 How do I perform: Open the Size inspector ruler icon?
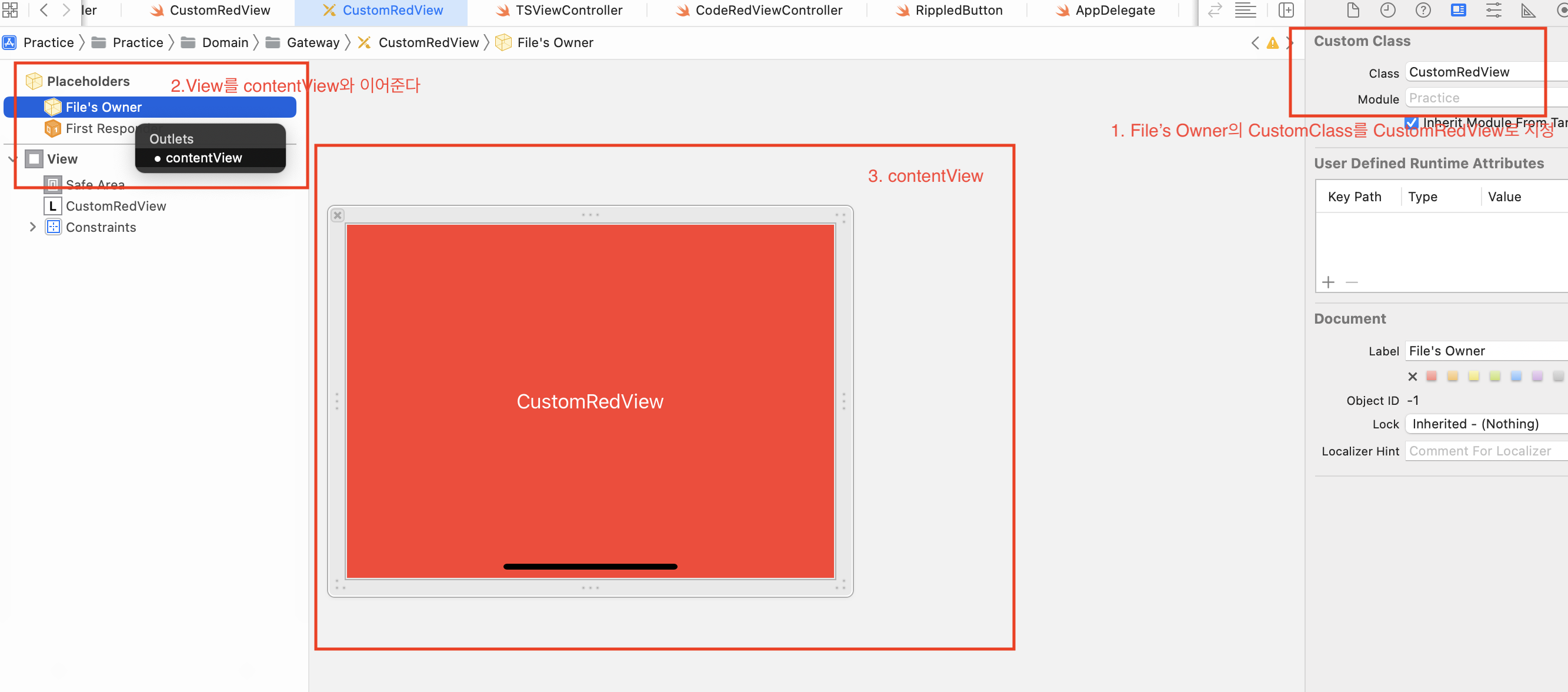tap(1529, 11)
